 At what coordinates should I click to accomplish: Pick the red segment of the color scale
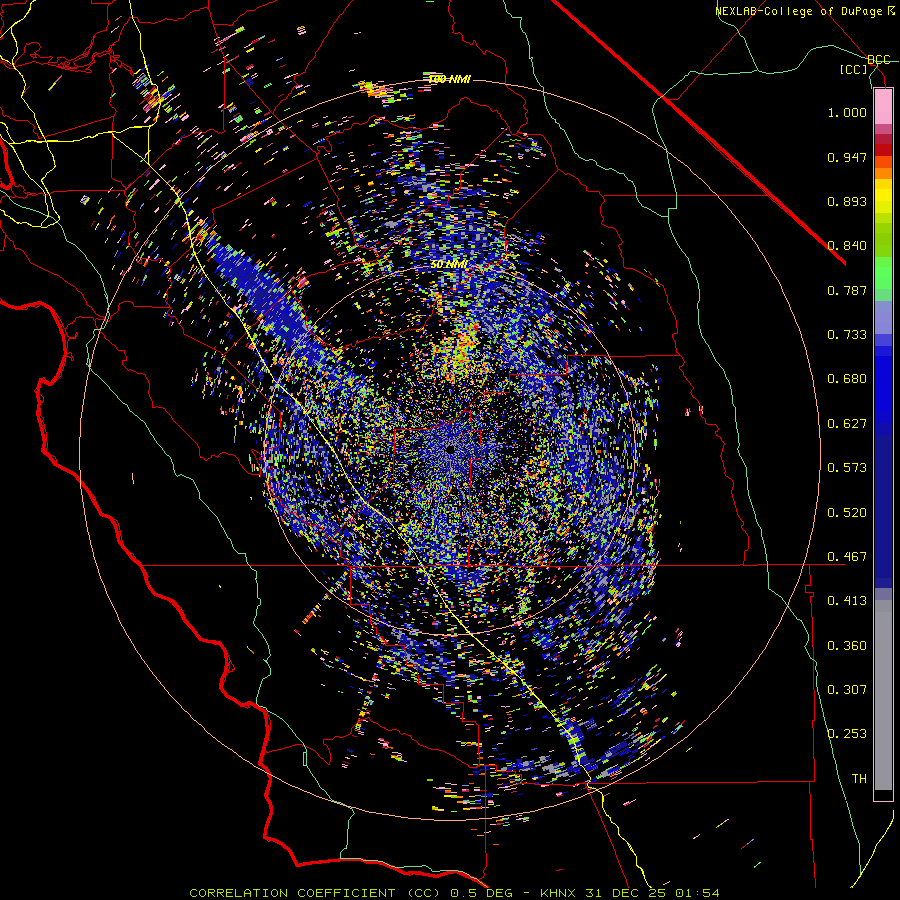coord(883,150)
